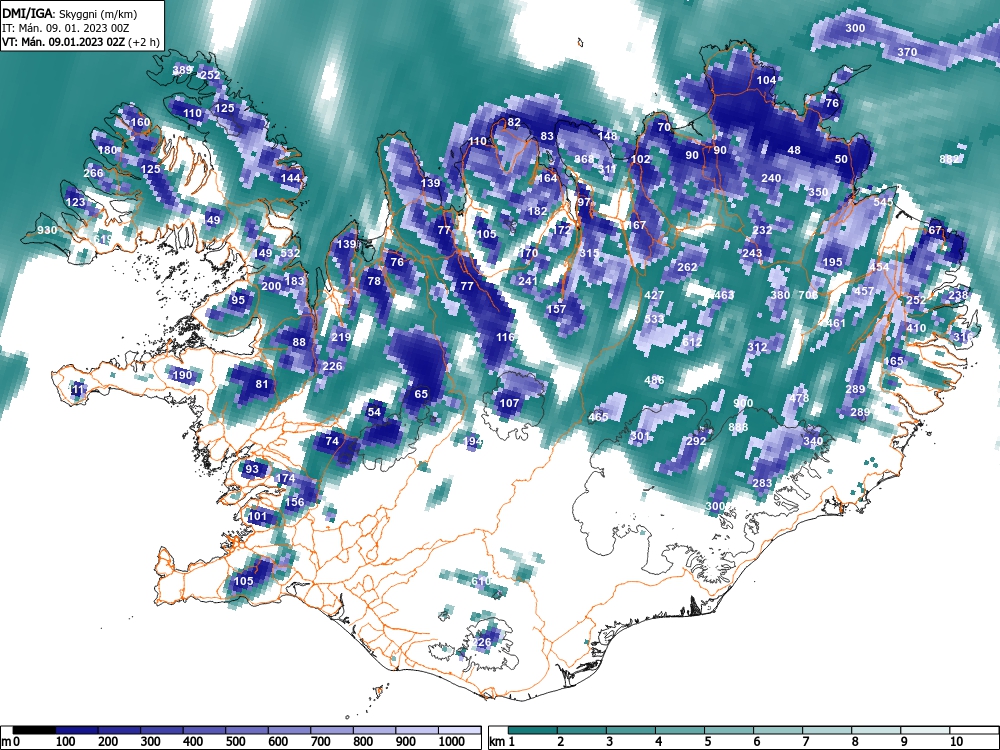
Task: Click the VT valid time 02Z line
Action: 80,42
